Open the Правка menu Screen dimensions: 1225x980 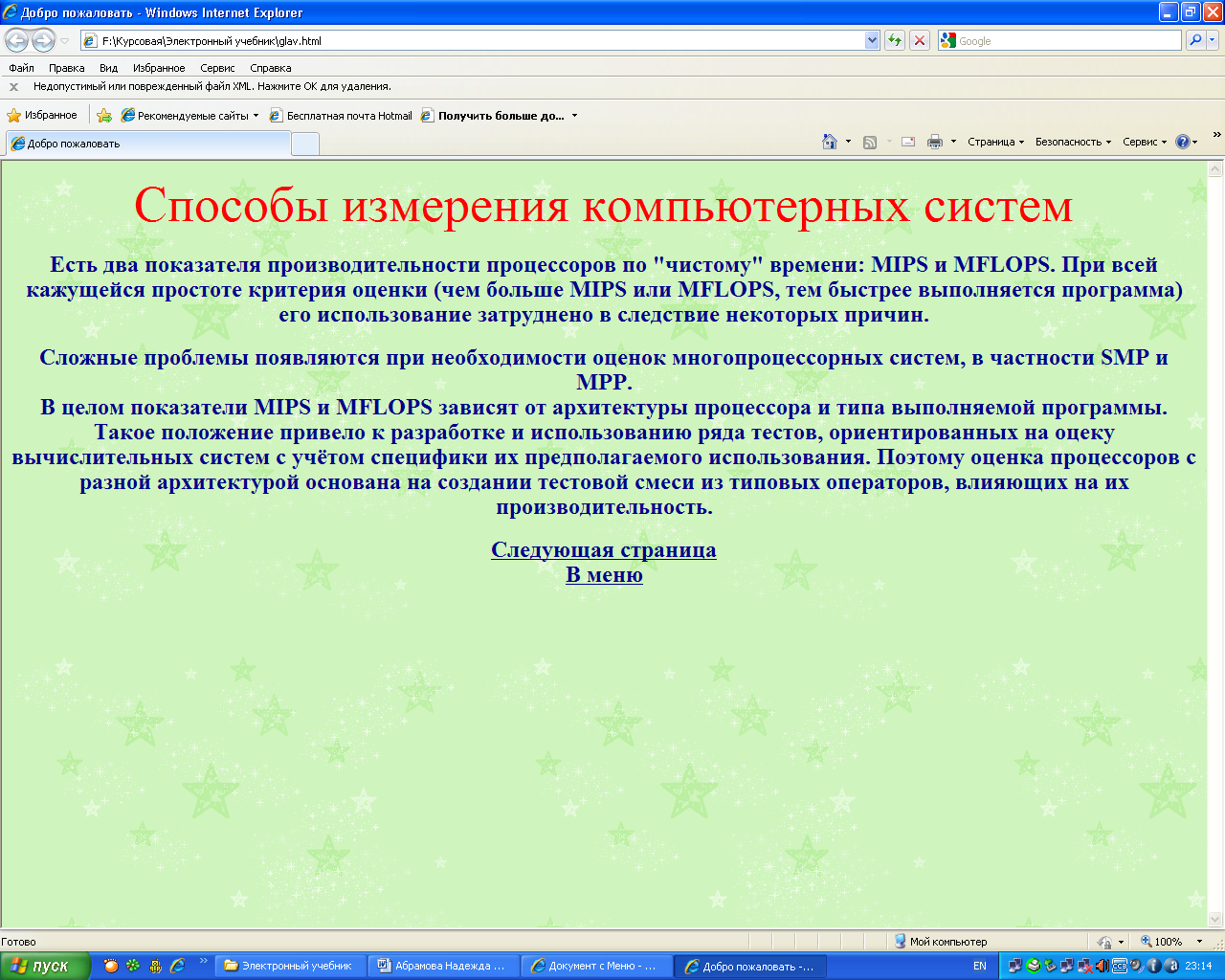[x=67, y=68]
